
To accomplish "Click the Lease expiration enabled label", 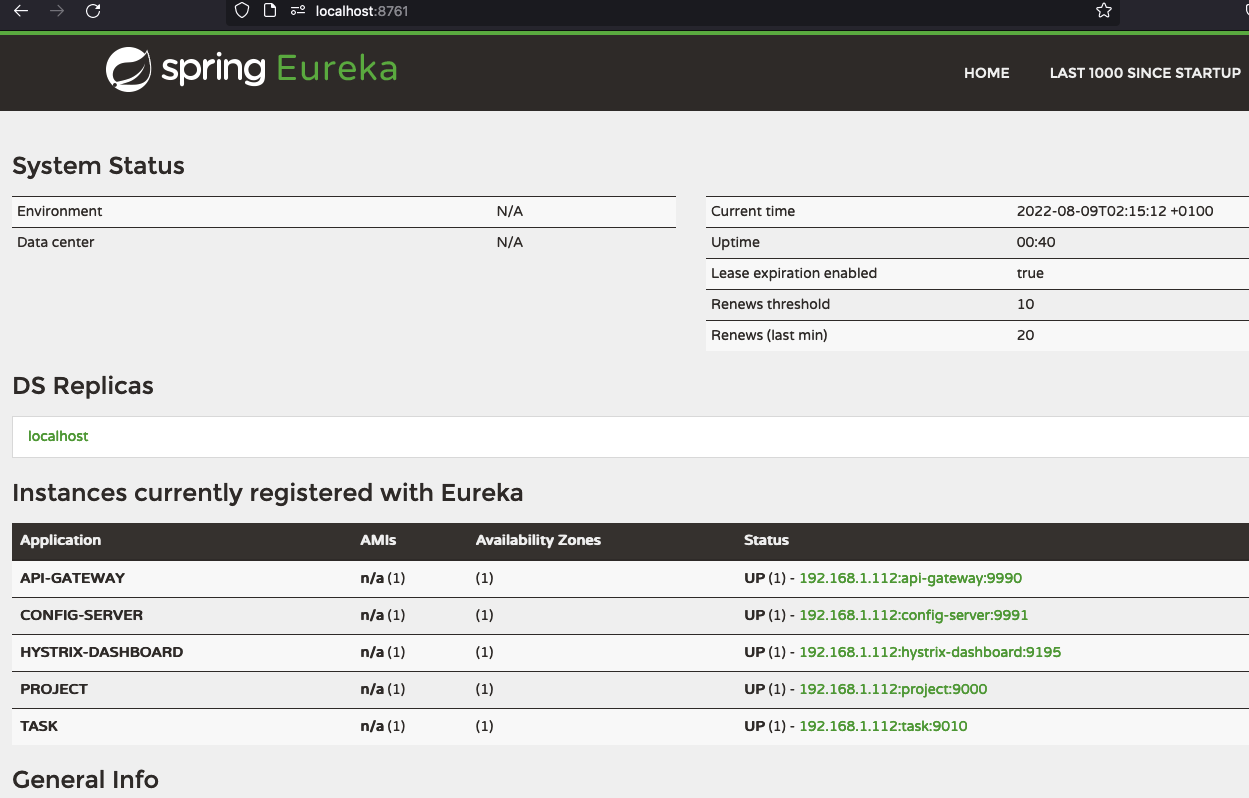I will pos(794,273).
